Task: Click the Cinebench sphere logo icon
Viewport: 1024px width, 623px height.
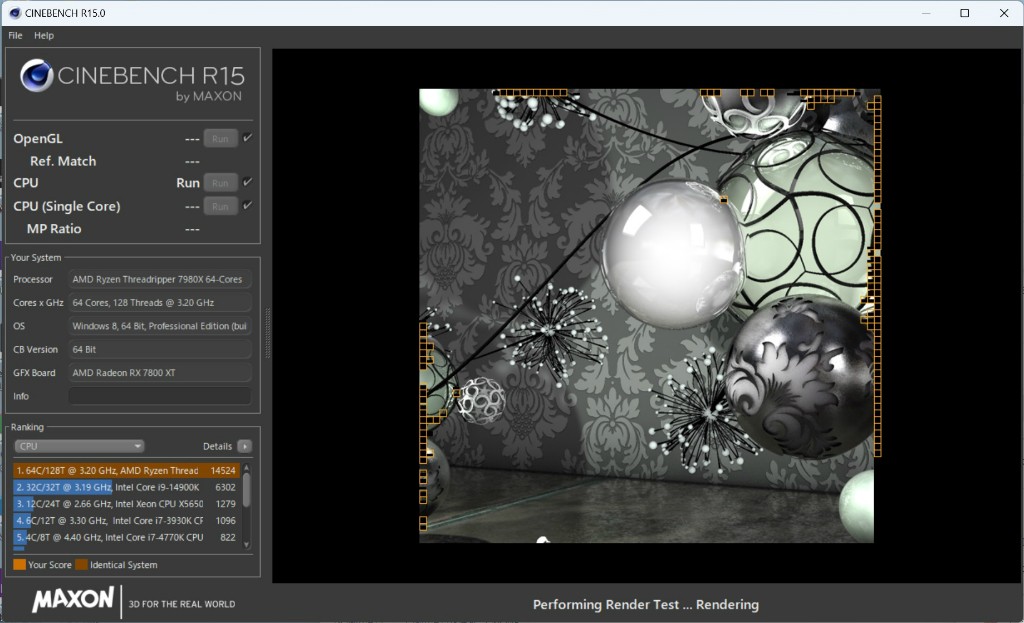Action: pyautogui.click(x=36, y=76)
